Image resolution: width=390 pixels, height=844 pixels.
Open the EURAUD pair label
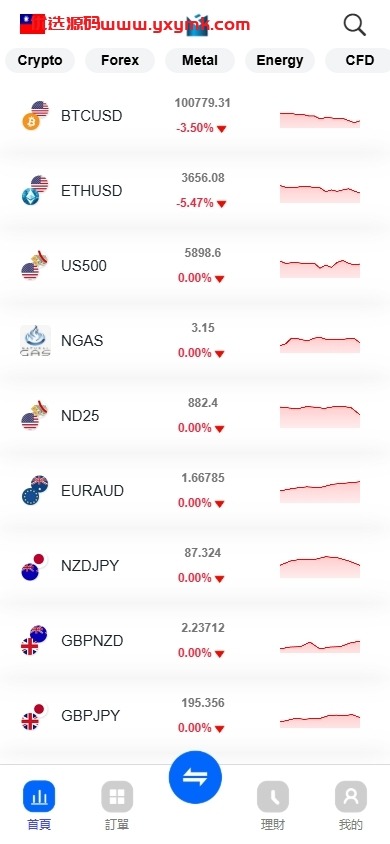coord(93,491)
